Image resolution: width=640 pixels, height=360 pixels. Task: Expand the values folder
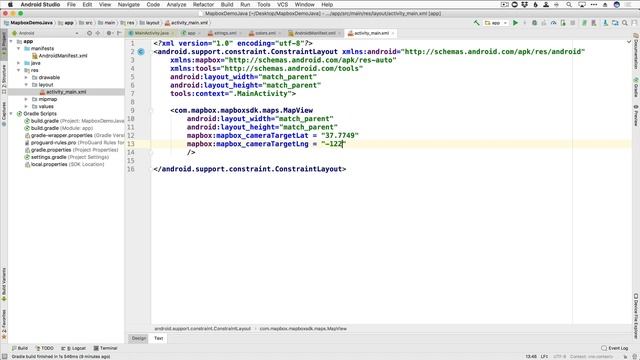click(x=26, y=107)
